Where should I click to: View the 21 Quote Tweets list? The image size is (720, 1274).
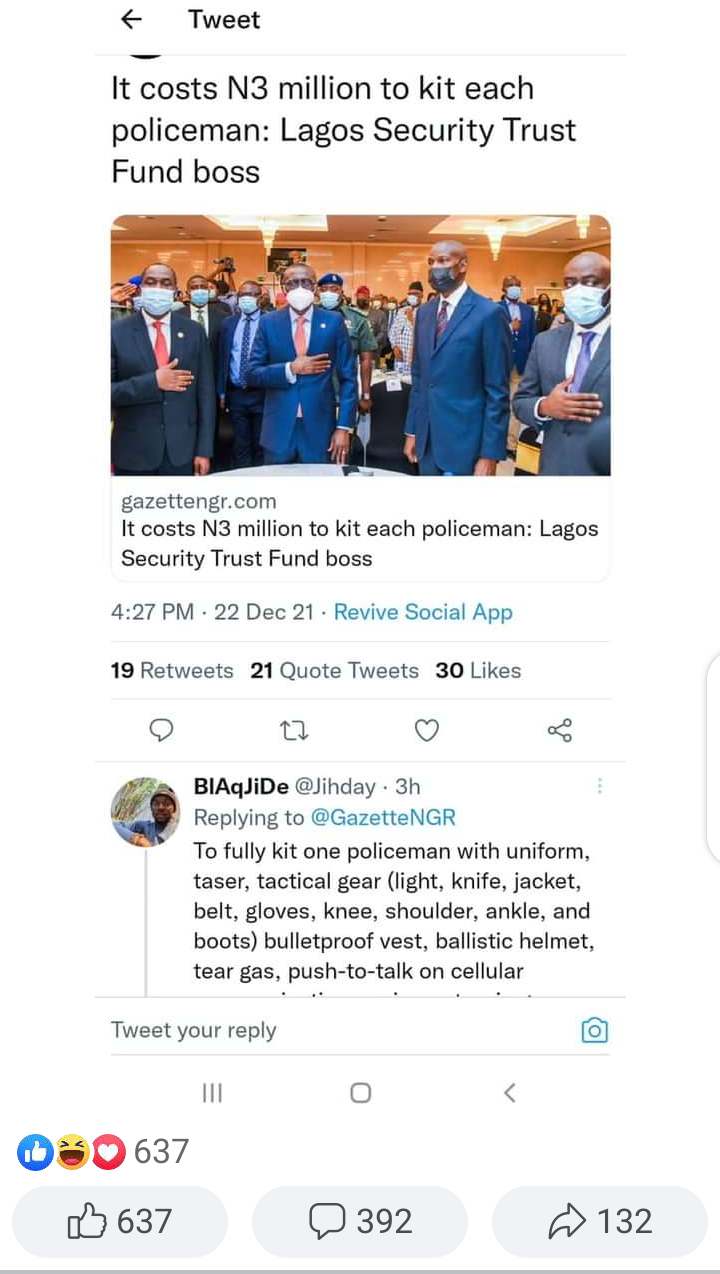click(x=335, y=670)
